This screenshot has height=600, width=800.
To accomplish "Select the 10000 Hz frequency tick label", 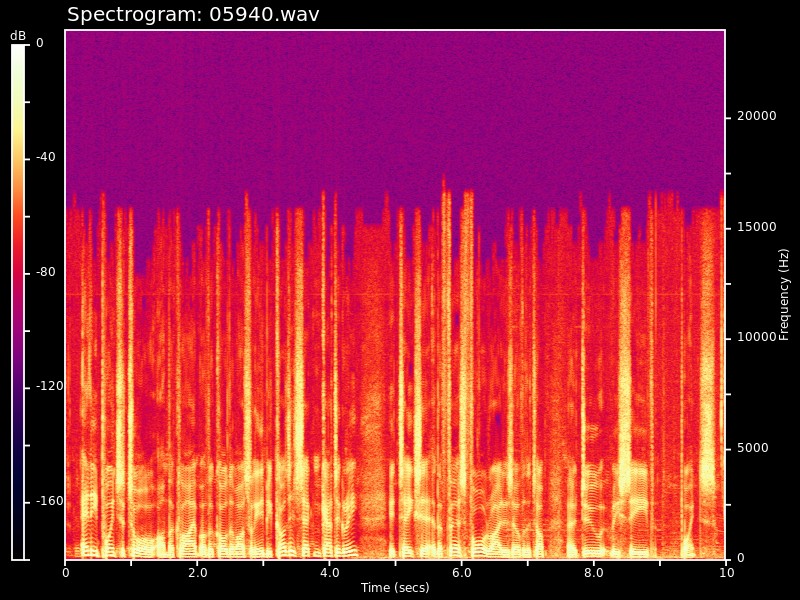I will [756, 338].
